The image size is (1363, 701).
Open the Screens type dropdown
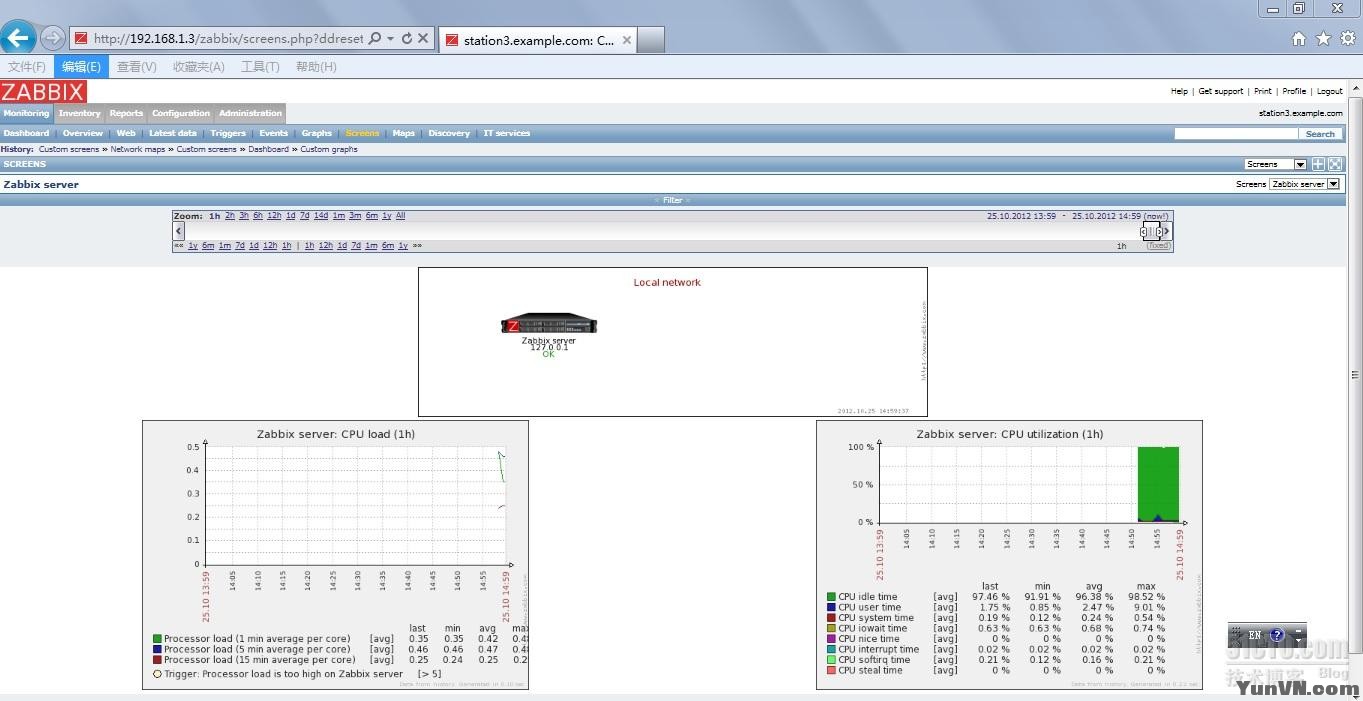point(1276,164)
